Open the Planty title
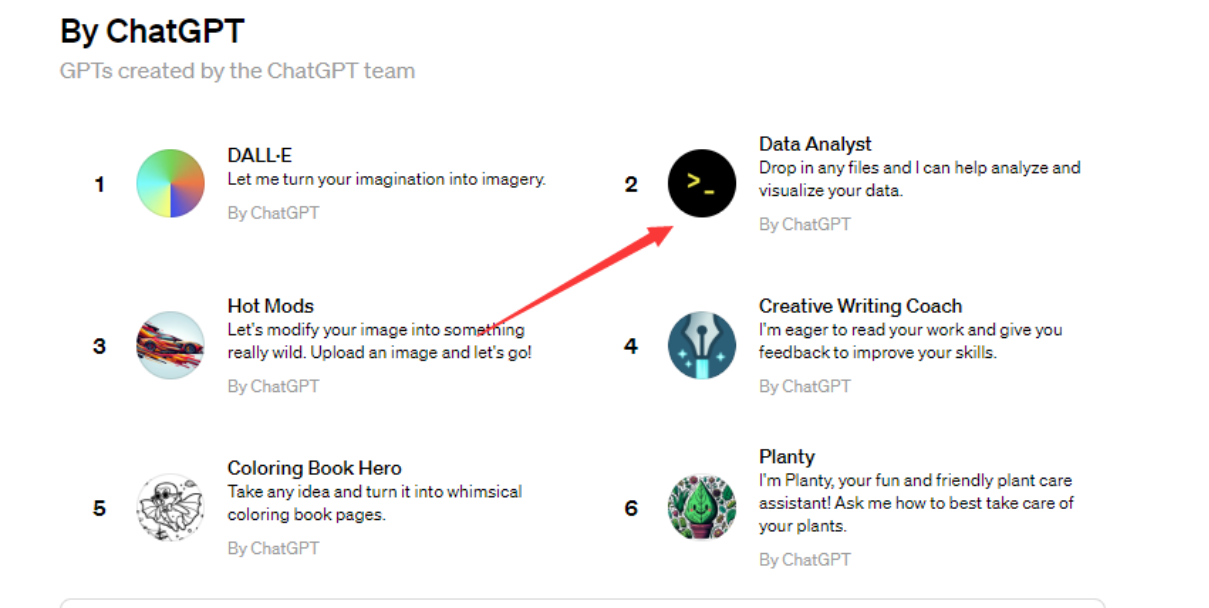The width and height of the screenshot is (1209, 608). point(787,457)
